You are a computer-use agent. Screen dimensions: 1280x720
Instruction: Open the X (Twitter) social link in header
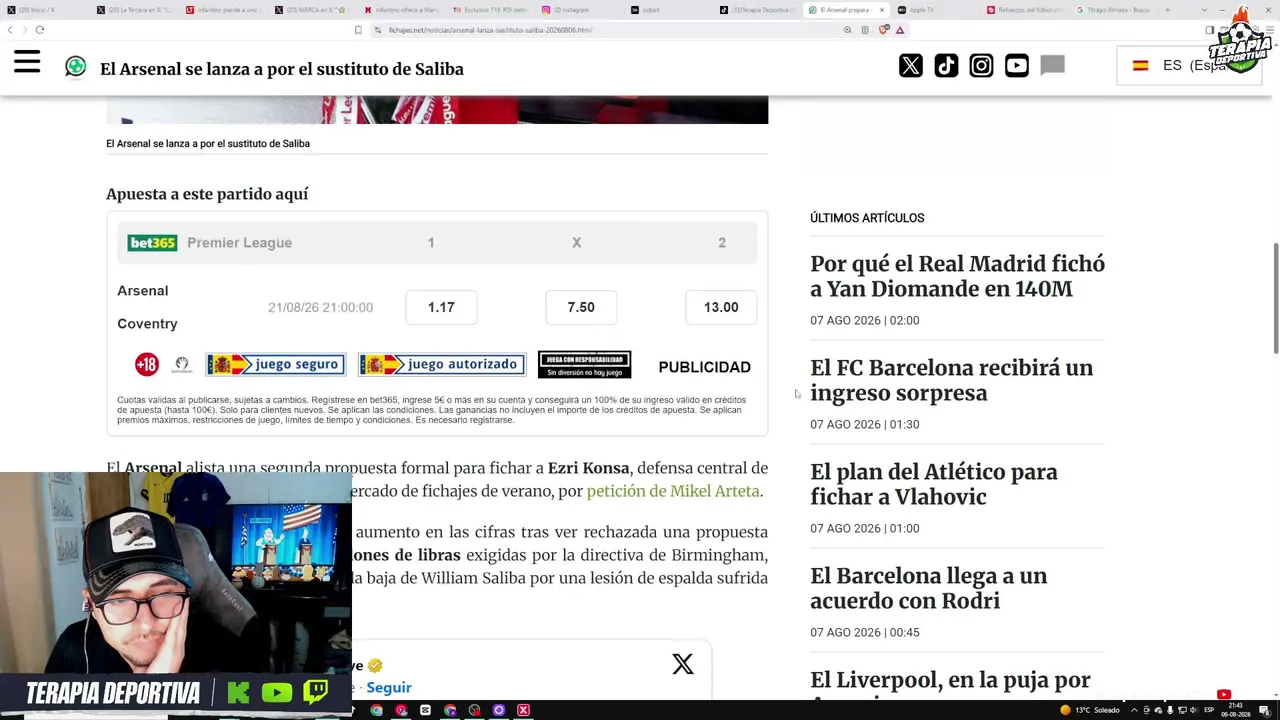pyautogui.click(x=910, y=66)
